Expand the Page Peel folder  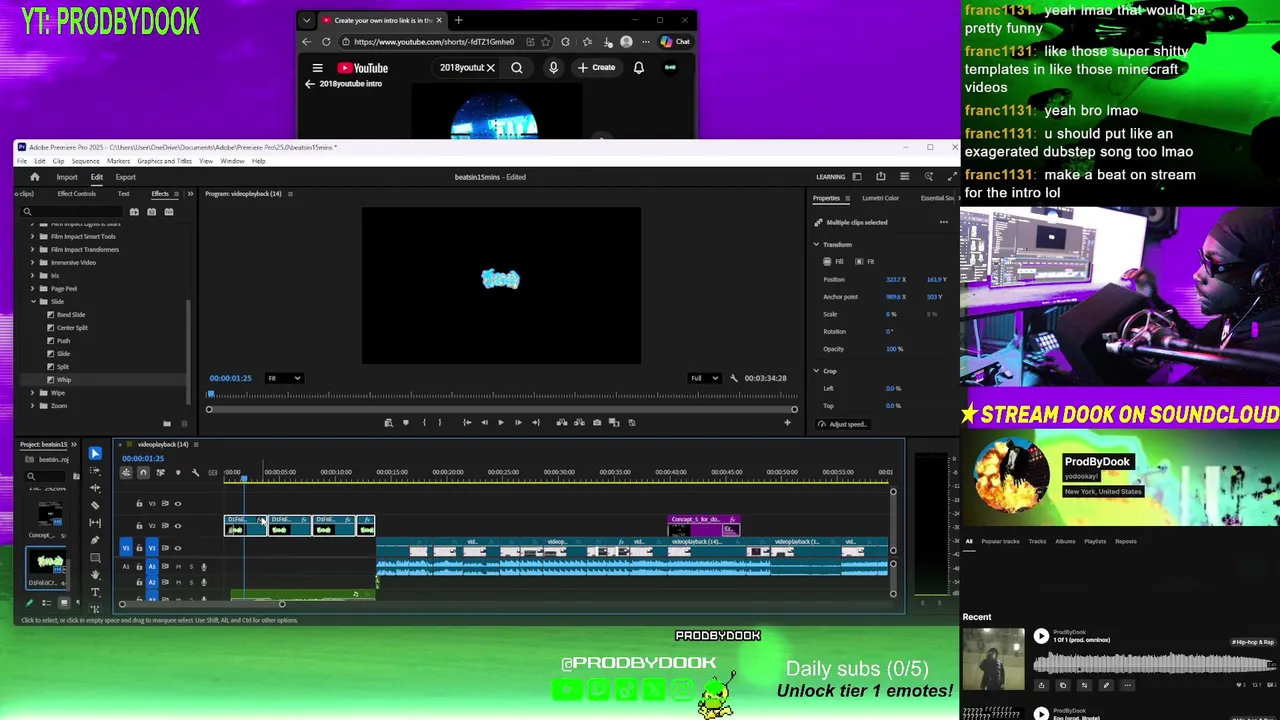point(32,288)
